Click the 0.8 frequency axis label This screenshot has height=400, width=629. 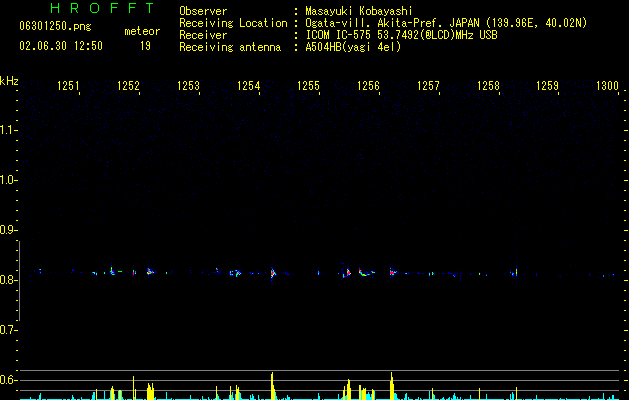coord(8,280)
